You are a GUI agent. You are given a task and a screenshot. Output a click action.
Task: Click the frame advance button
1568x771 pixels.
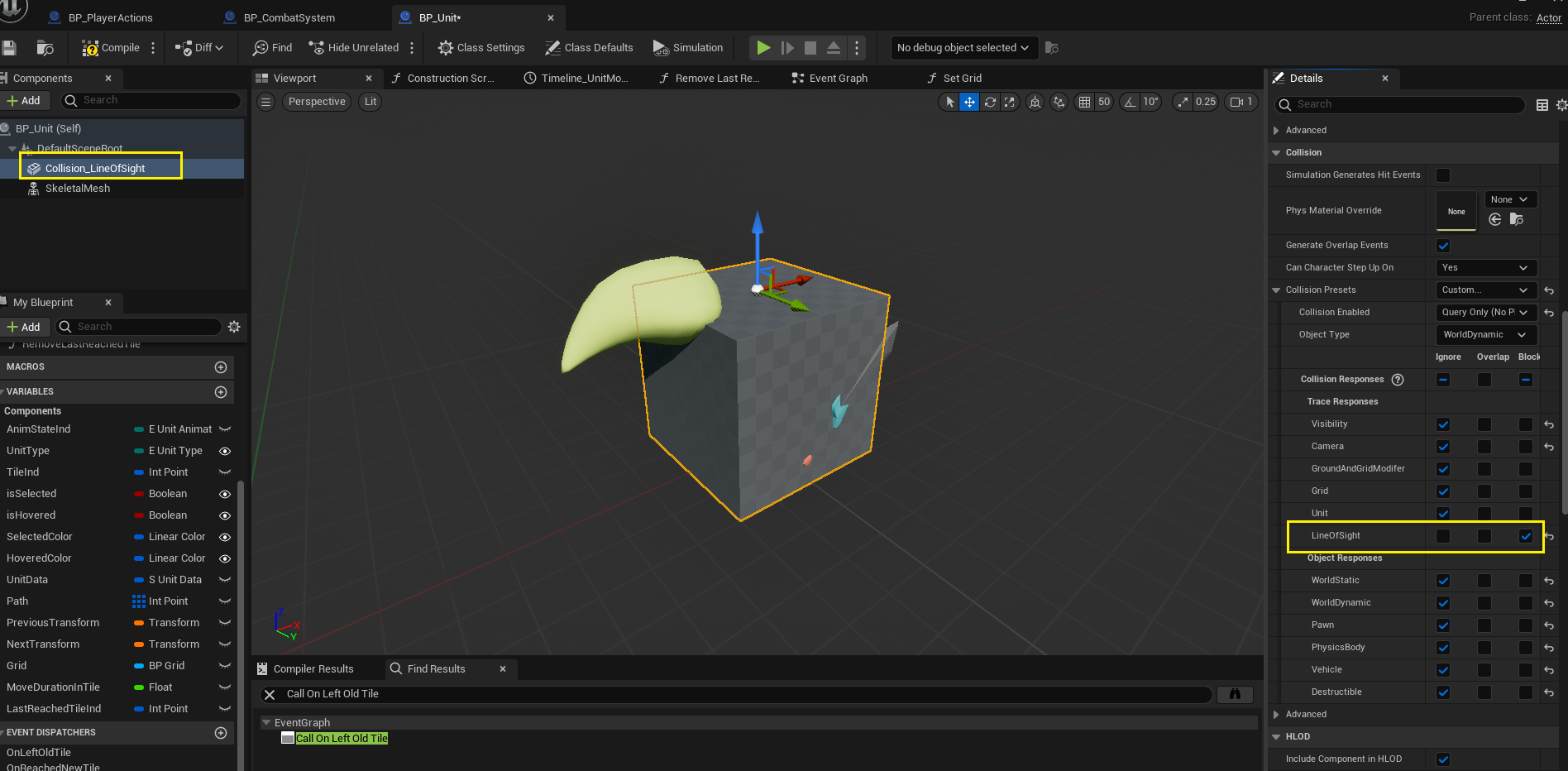click(x=787, y=48)
